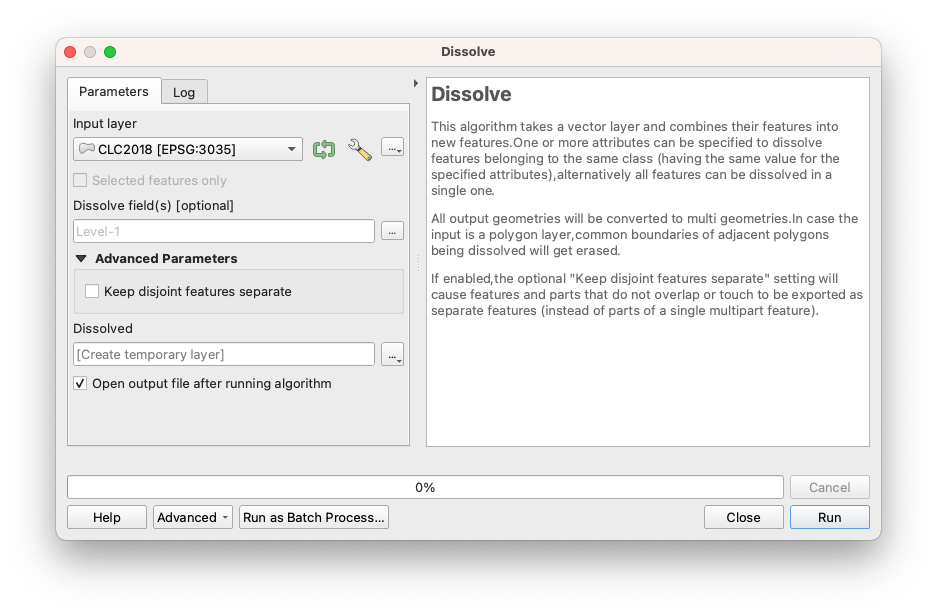Image resolution: width=937 pixels, height=614 pixels.
Task: Click the green iterate over layer icon
Action: pyautogui.click(x=323, y=149)
